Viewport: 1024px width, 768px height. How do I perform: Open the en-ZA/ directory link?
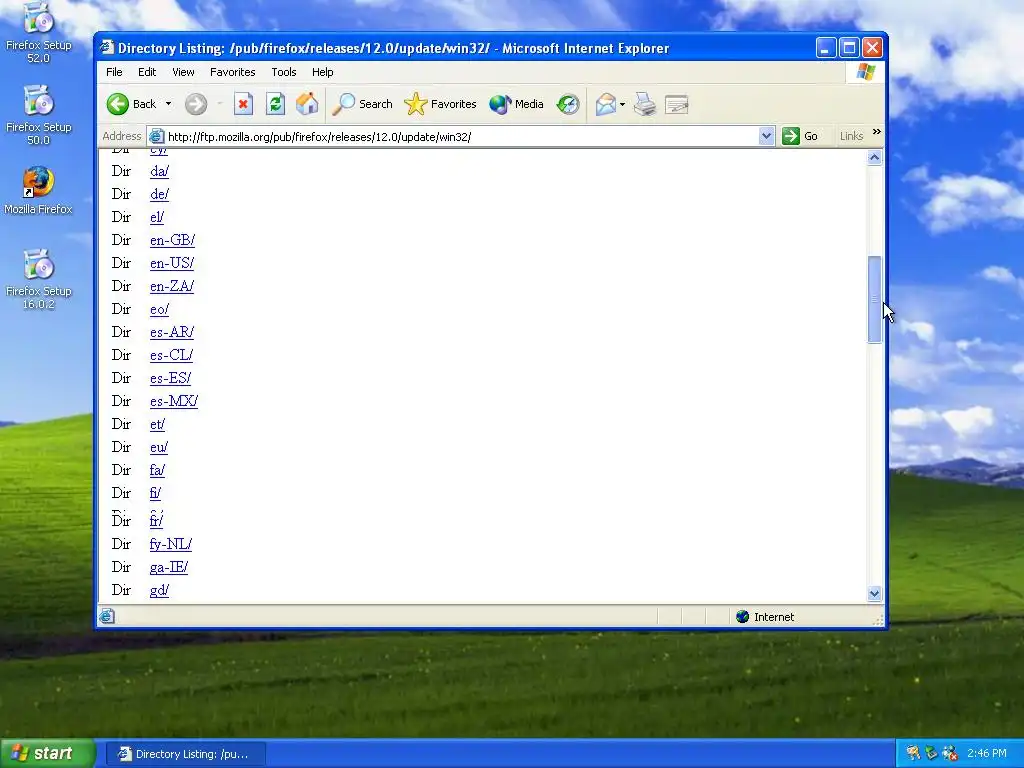(x=172, y=285)
